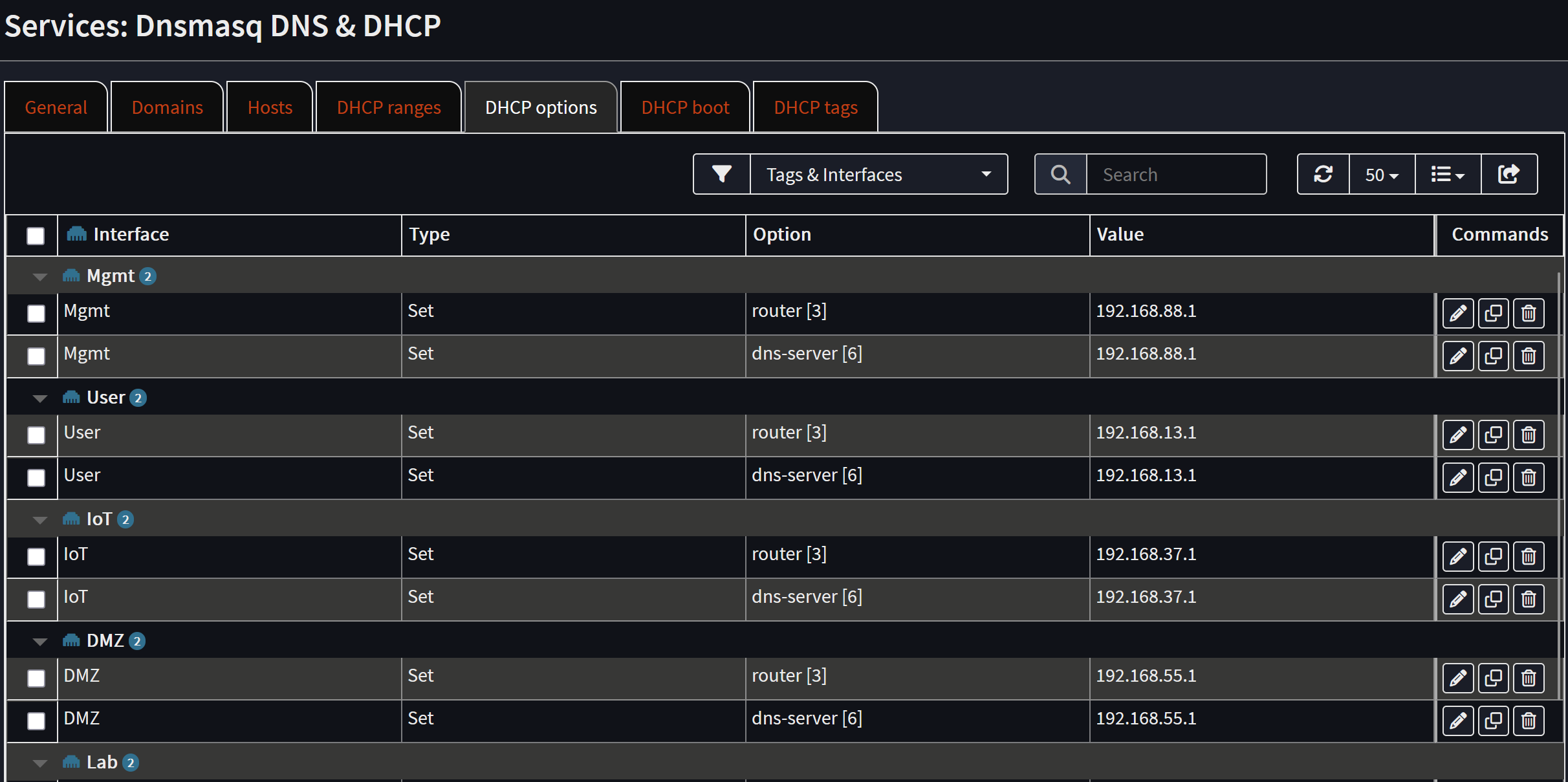Click the export/share icon in toolbar
The width and height of the screenshot is (1568, 782).
[x=1508, y=174]
